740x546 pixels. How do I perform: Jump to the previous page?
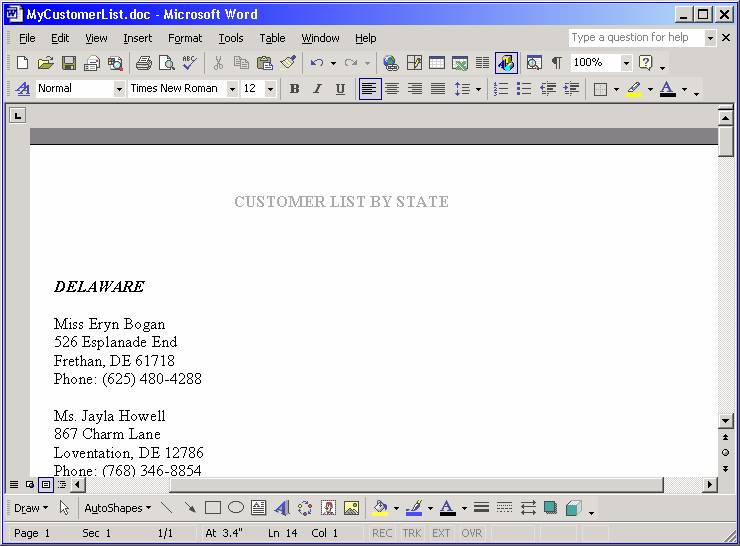click(x=725, y=437)
